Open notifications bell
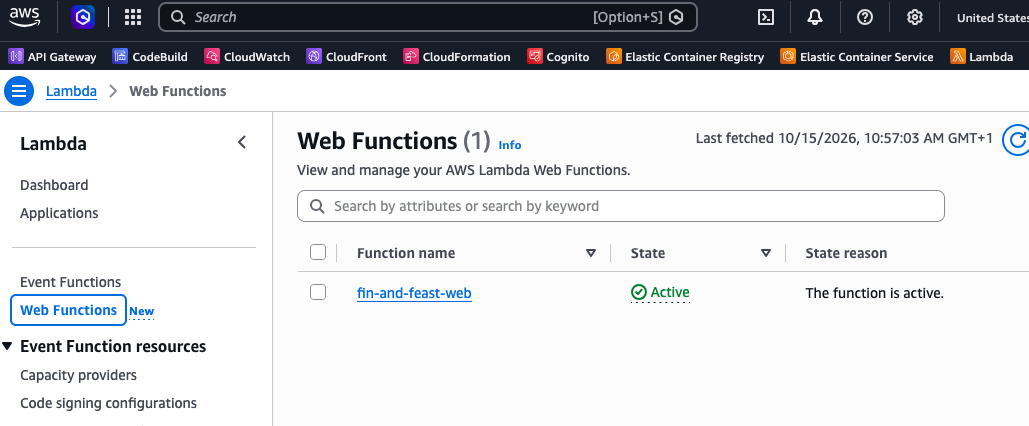 pyautogui.click(x=815, y=17)
